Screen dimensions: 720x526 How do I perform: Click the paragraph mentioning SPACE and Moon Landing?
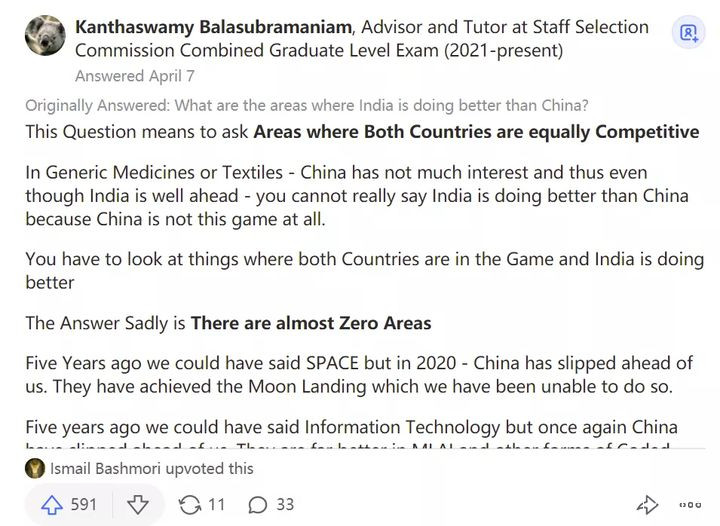click(357, 375)
